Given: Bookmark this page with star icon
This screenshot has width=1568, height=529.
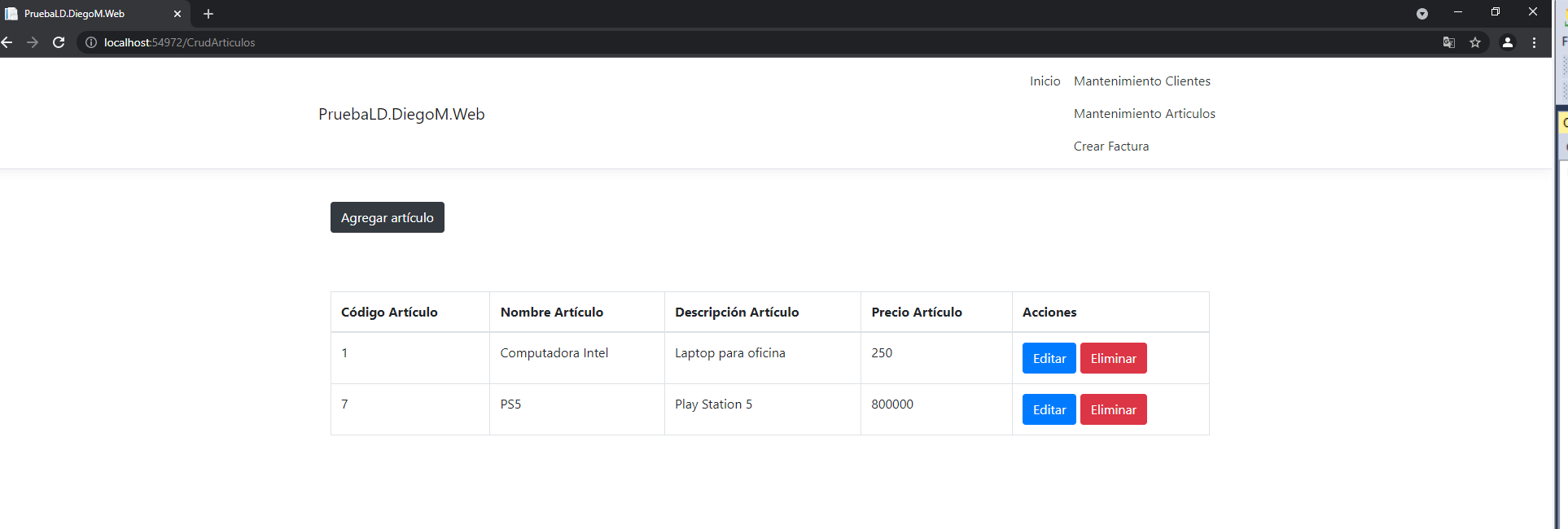Looking at the screenshot, I should pyautogui.click(x=1475, y=42).
